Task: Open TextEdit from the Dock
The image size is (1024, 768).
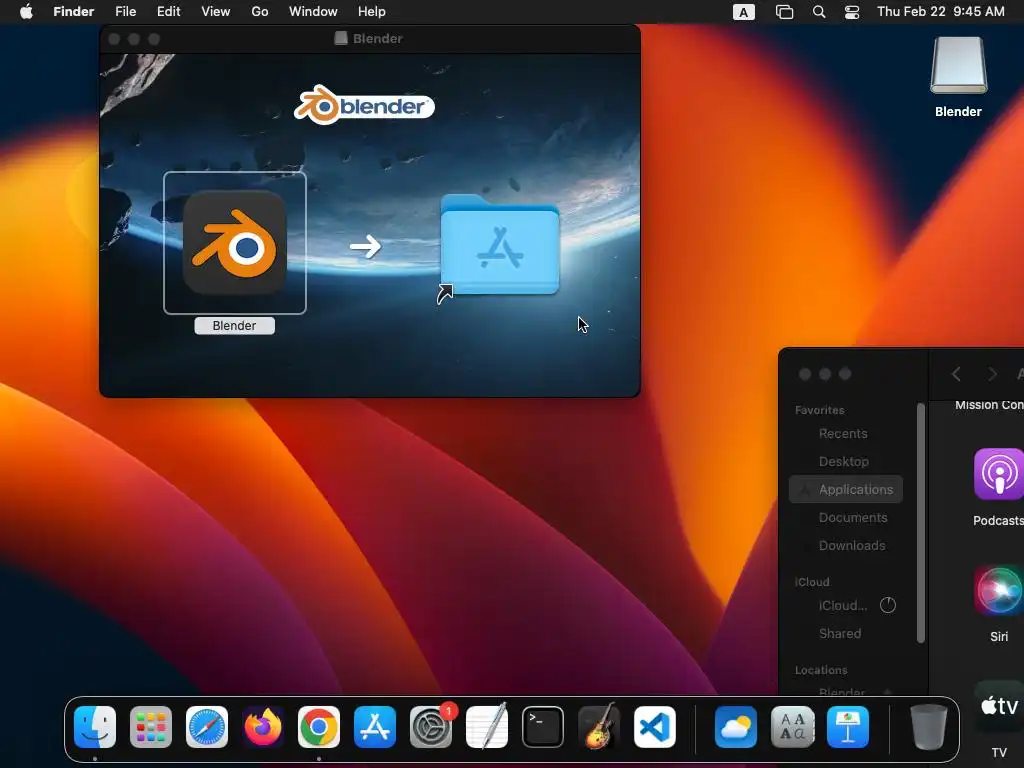Action: (487, 727)
